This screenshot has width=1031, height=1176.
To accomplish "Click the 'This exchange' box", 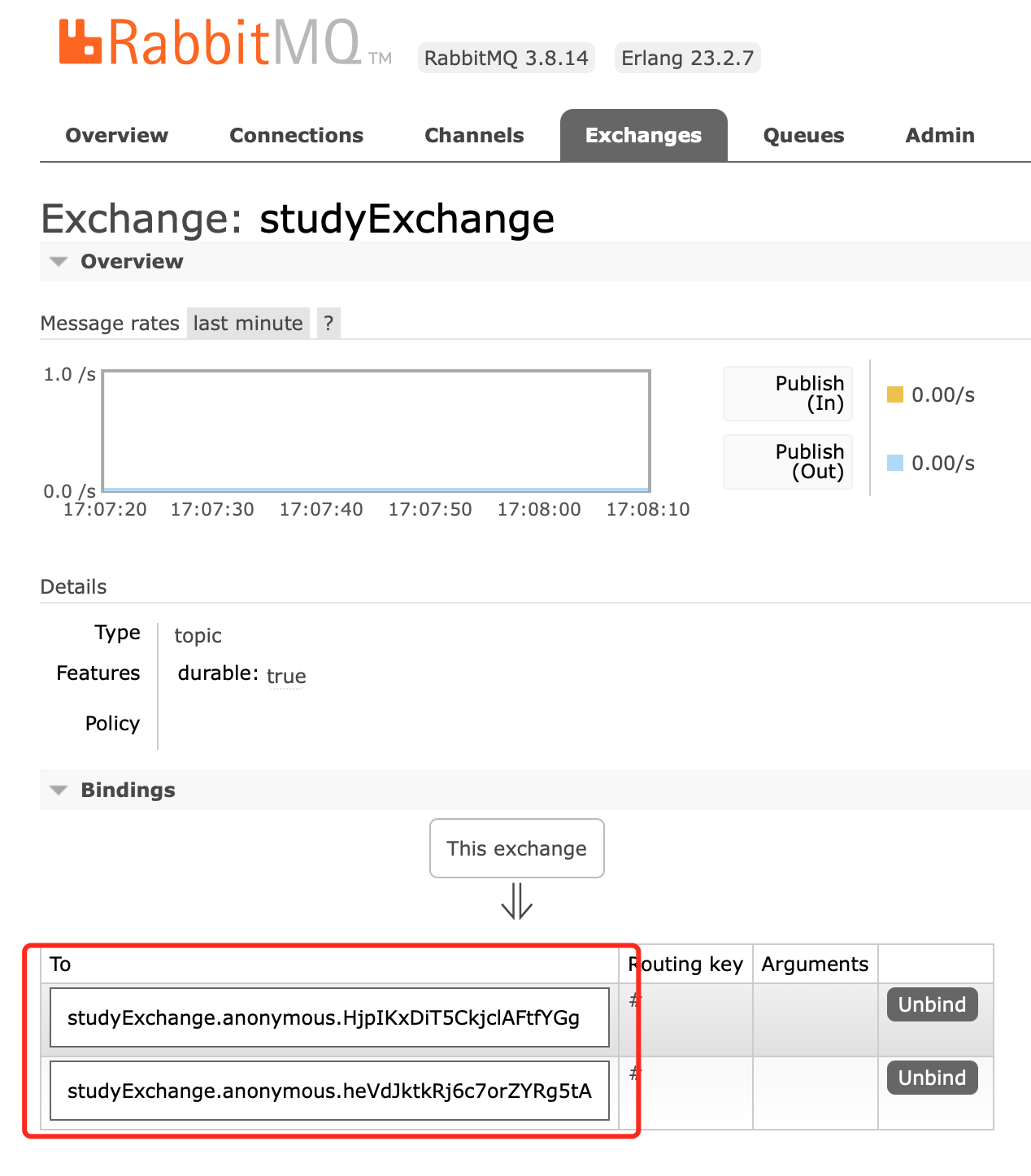I will tap(517, 848).
